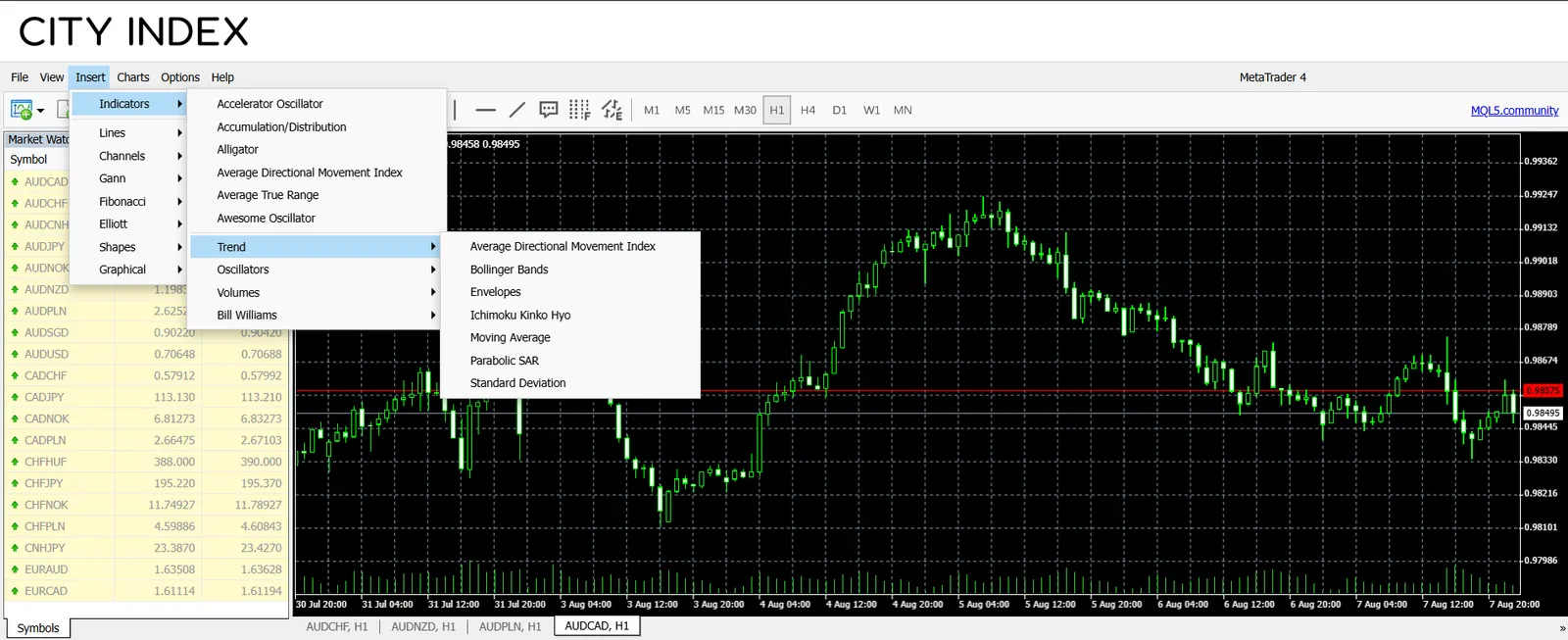Select the vertical line drawing tool

[x=455, y=110]
